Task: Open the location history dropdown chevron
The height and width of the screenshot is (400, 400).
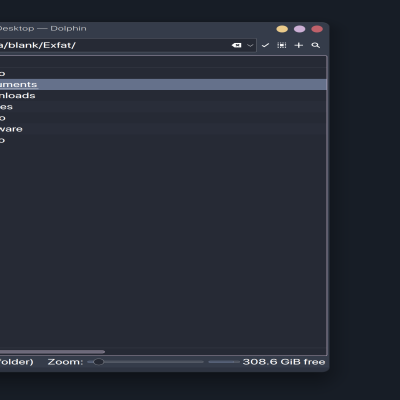Action: [x=250, y=45]
